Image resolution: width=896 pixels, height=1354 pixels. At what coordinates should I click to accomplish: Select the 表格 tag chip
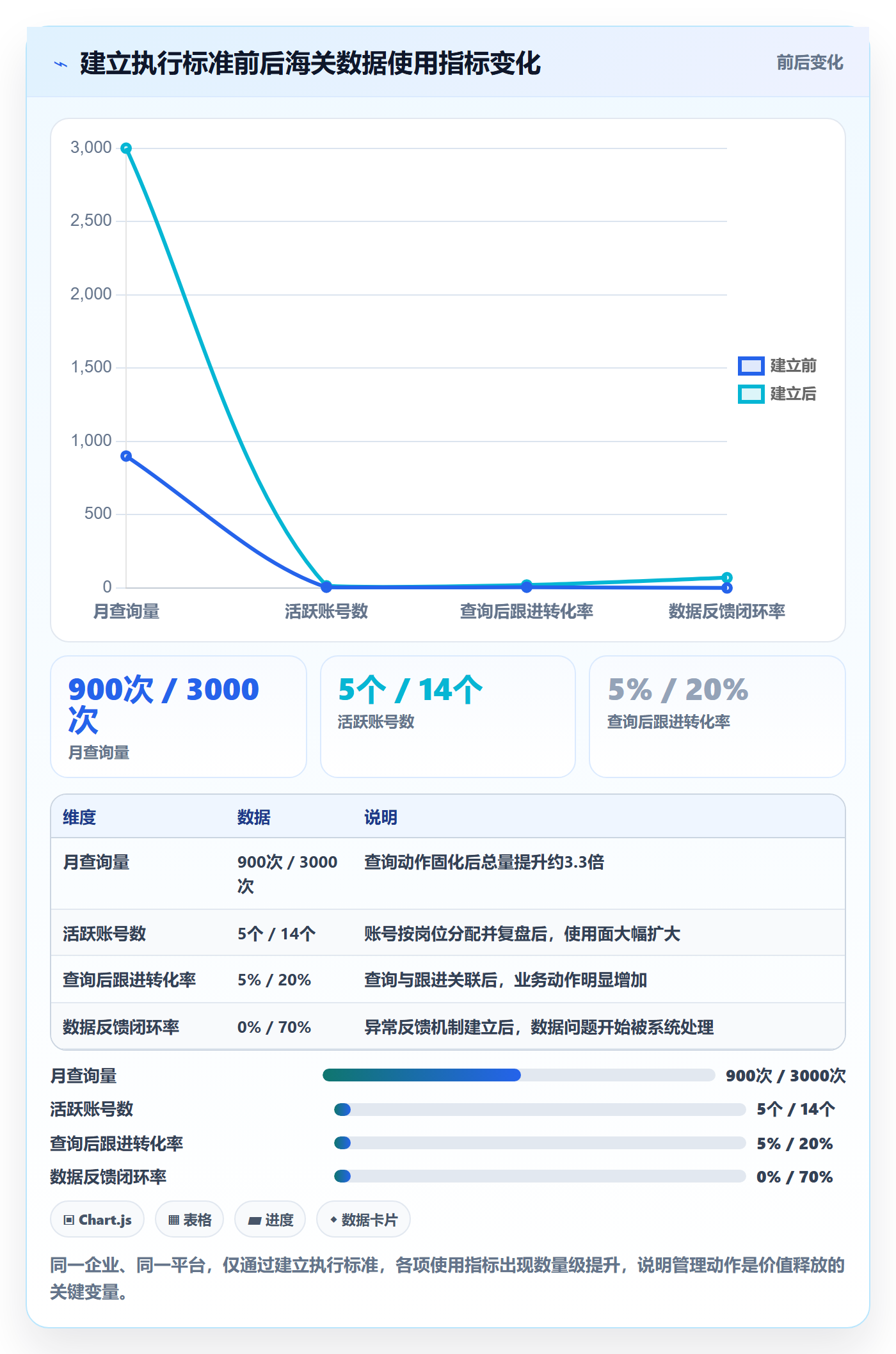[x=189, y=1220]
